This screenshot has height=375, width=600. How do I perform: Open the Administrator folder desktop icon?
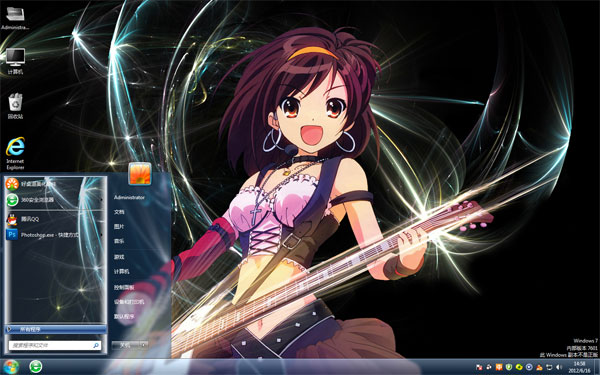15,18
